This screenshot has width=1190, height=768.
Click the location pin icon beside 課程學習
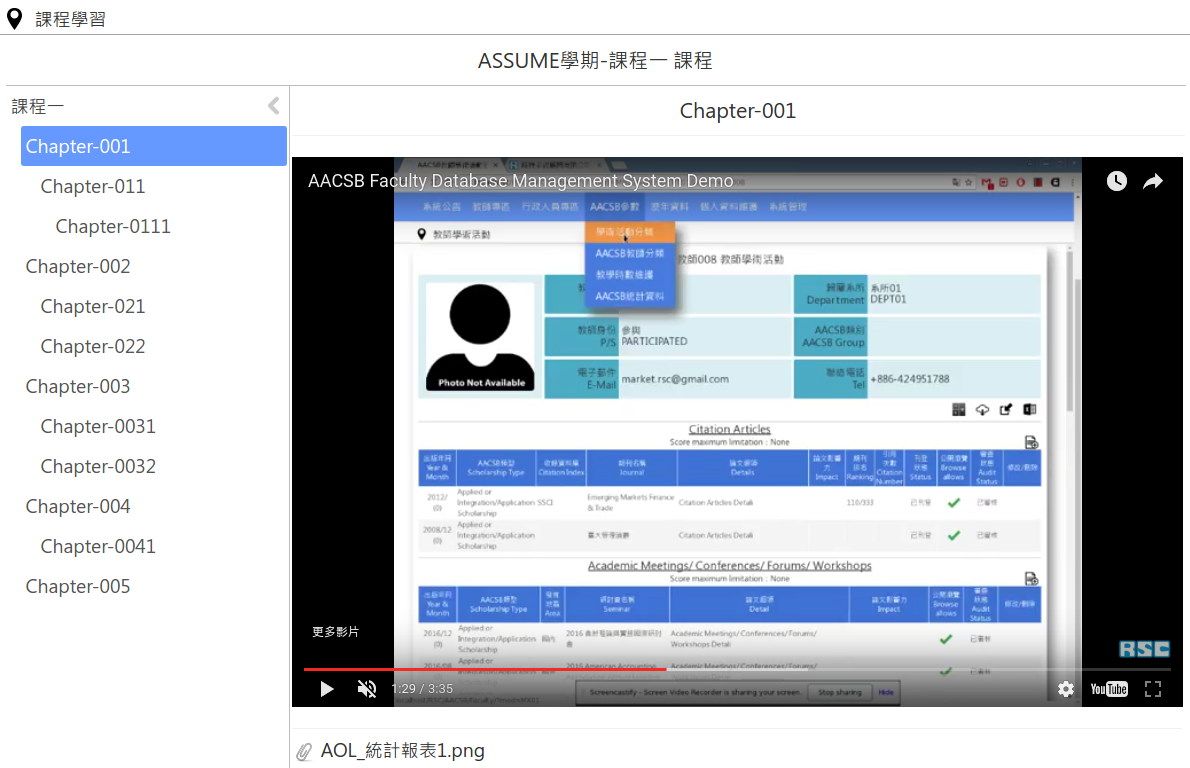tap(14, 19)
